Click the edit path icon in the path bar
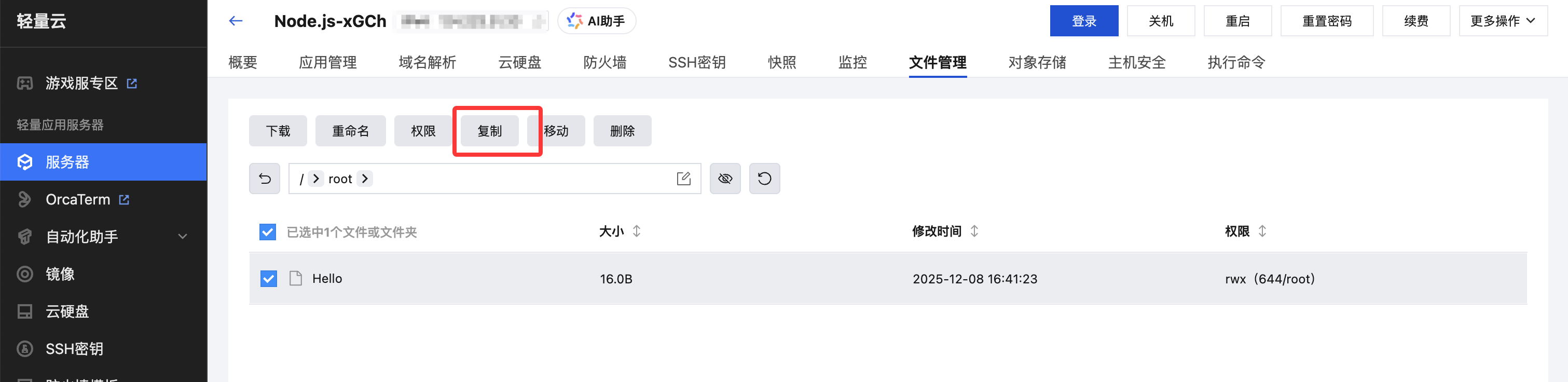The width and height of the screenshot is (1568, 382). point(683,179)
